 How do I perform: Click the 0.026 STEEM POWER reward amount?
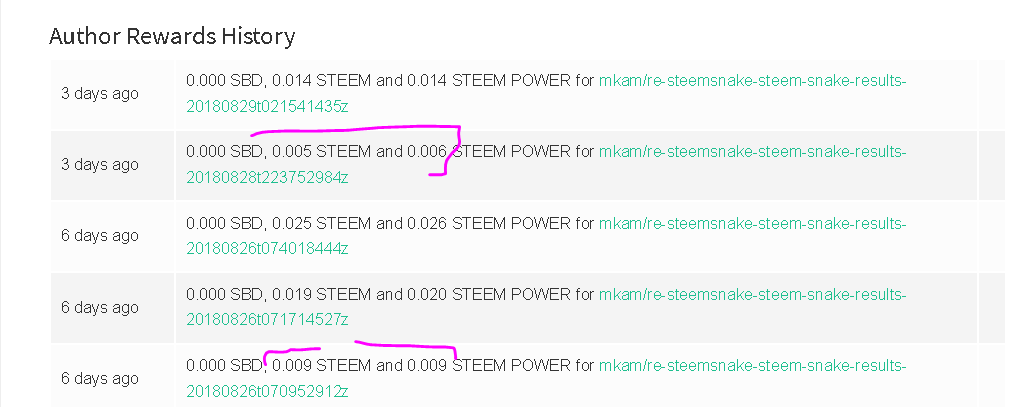489,224
